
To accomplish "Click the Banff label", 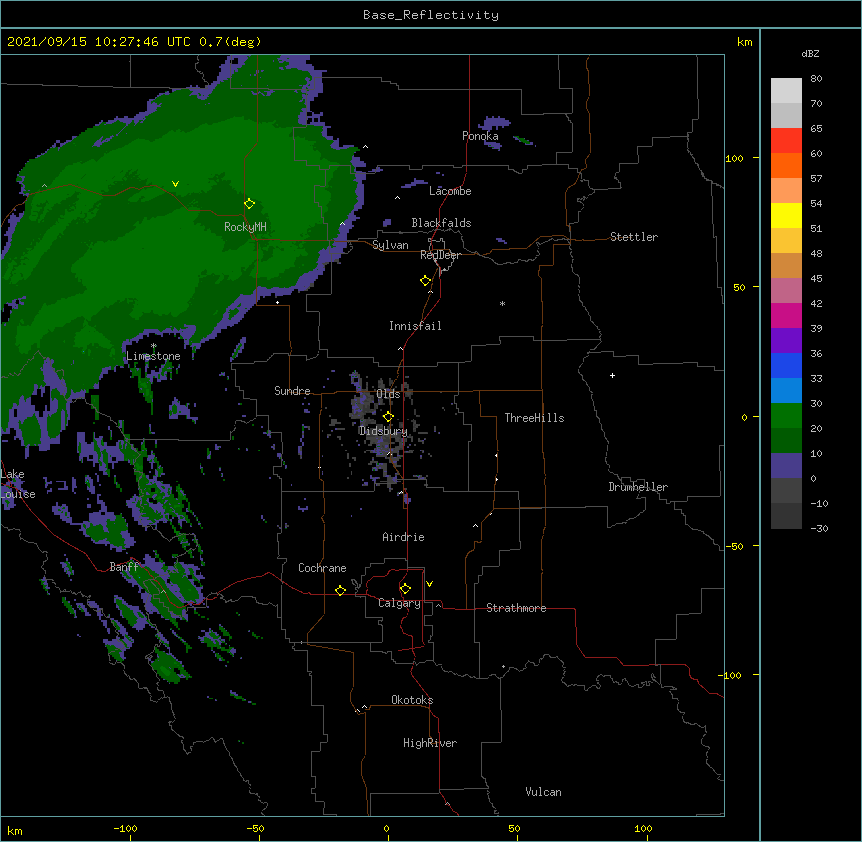I will coord(124,567).
